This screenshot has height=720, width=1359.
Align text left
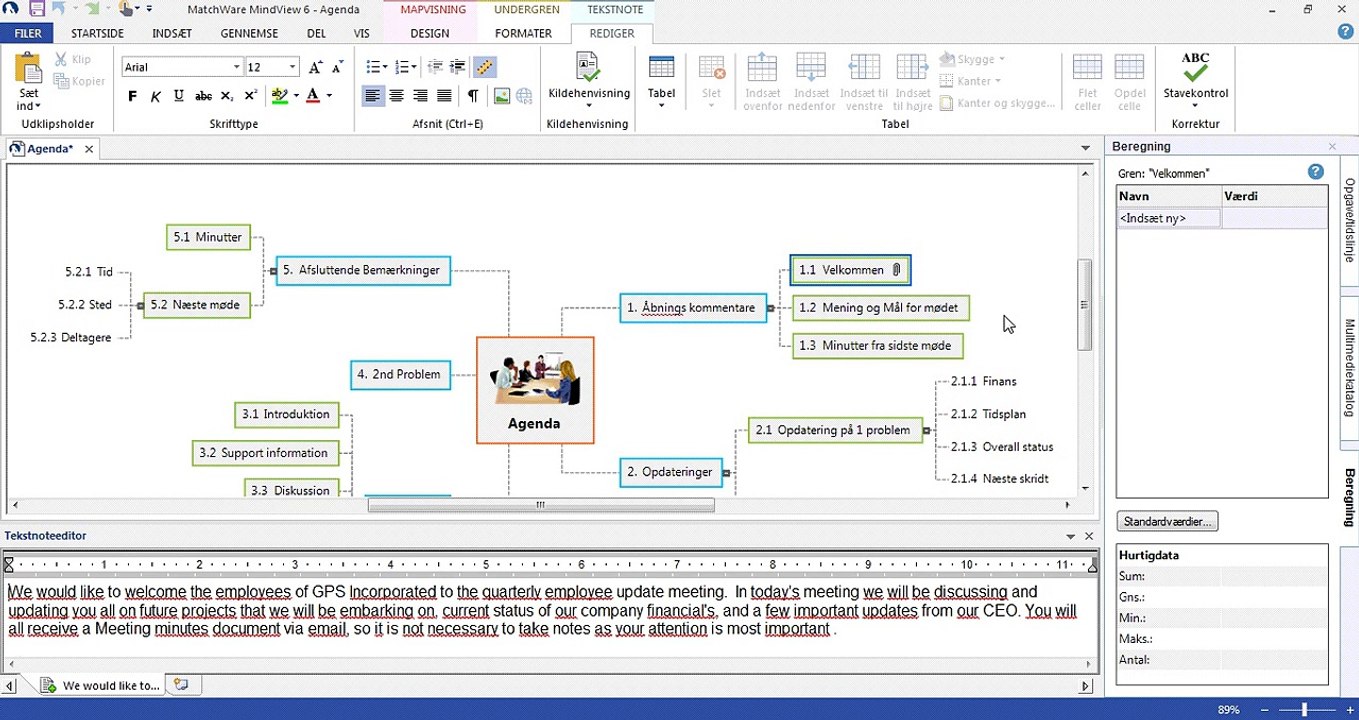pyautogui.click(x=373, y=96)
